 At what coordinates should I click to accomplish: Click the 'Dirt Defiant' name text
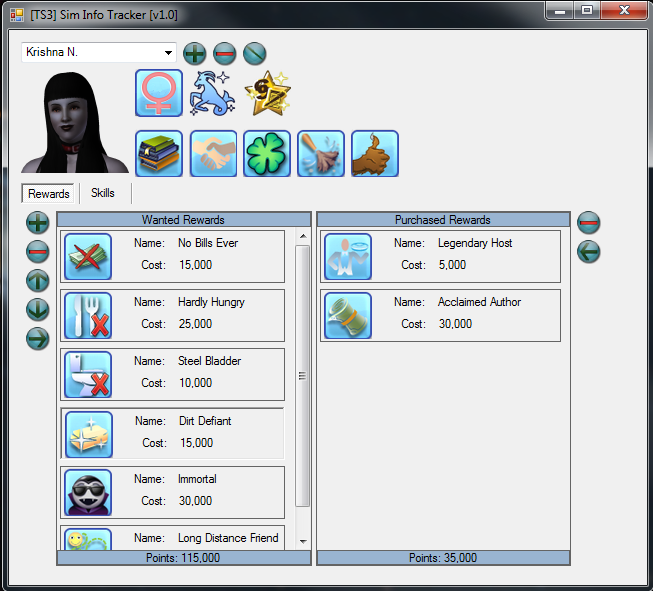(x=205, y=421)
